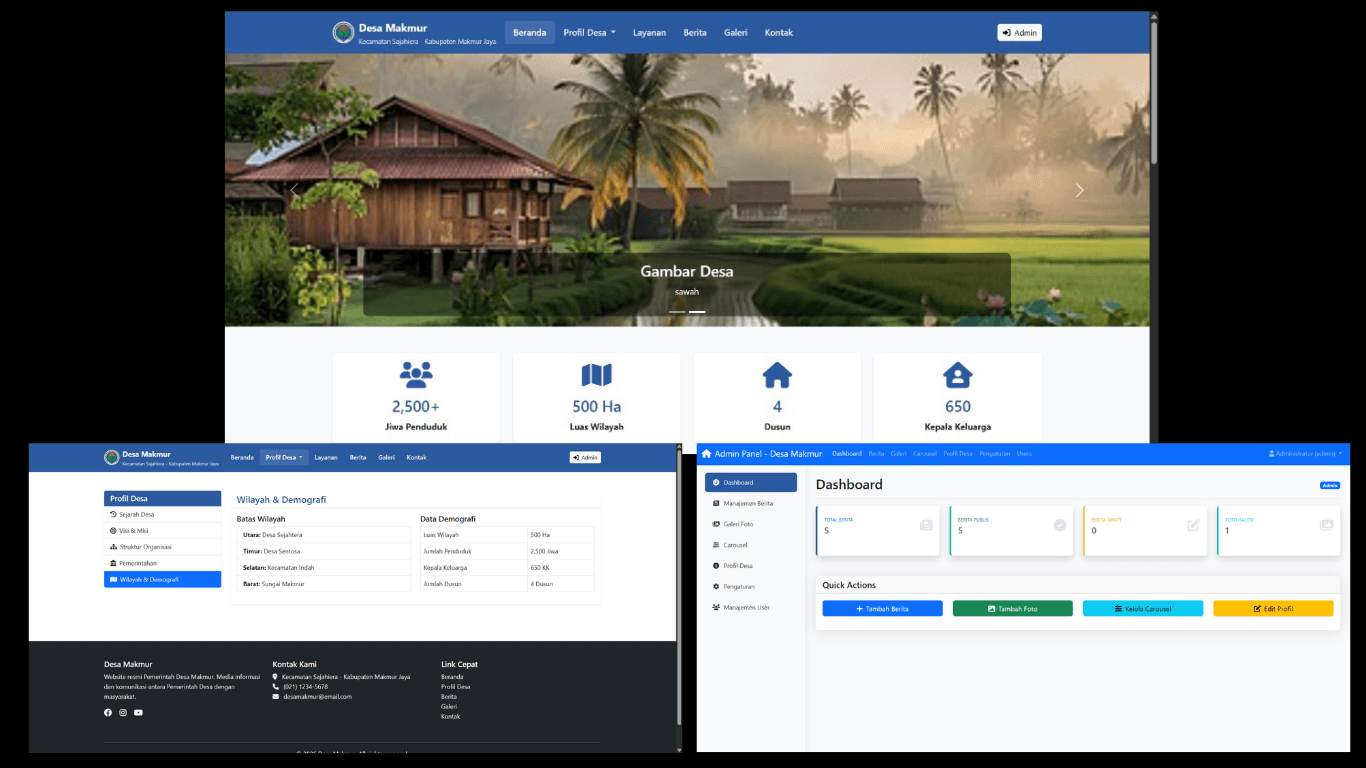Open Struktur Organisasi in the Profil Desa sidebar

[162, 547]
